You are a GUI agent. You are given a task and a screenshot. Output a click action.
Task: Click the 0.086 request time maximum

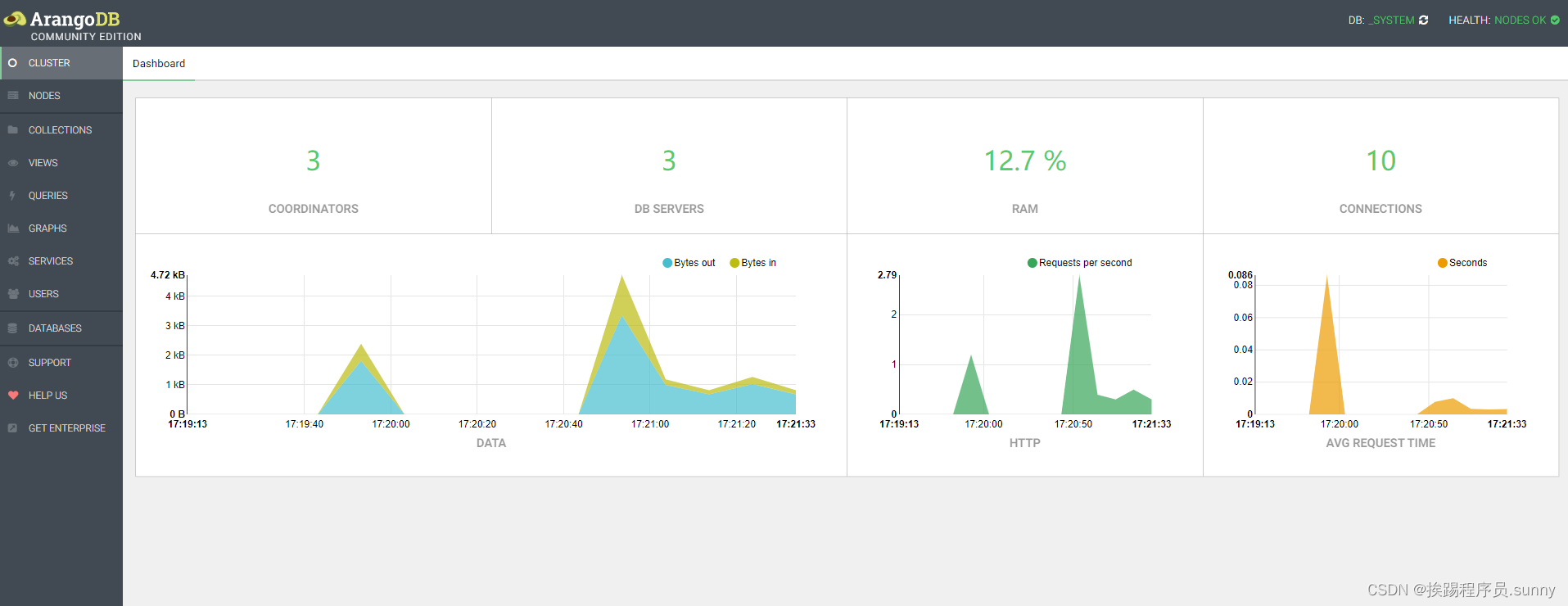[1240, 275]
